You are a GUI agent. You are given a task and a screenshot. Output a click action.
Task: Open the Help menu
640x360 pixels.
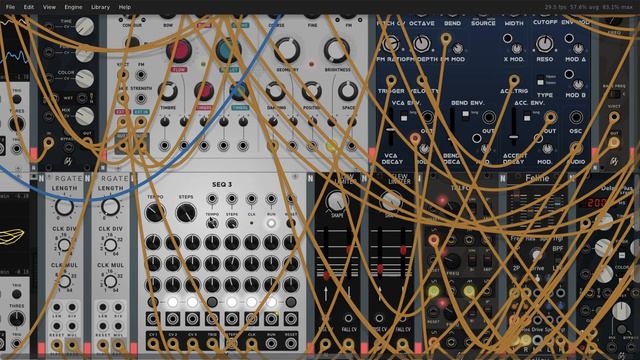pyautogui.click(x=124, y=7)
